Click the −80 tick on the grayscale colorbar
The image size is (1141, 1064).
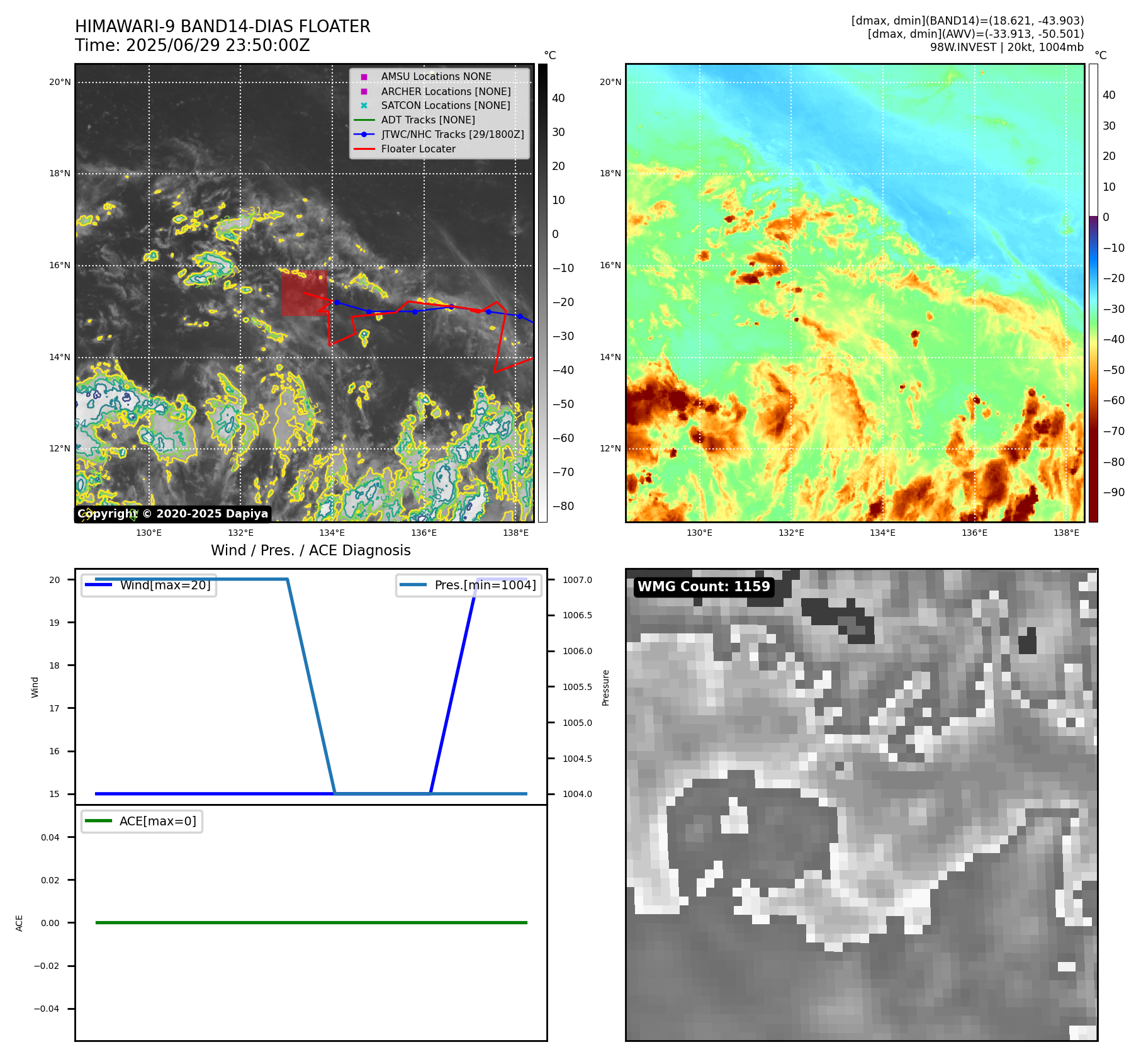tap(563, 506)
